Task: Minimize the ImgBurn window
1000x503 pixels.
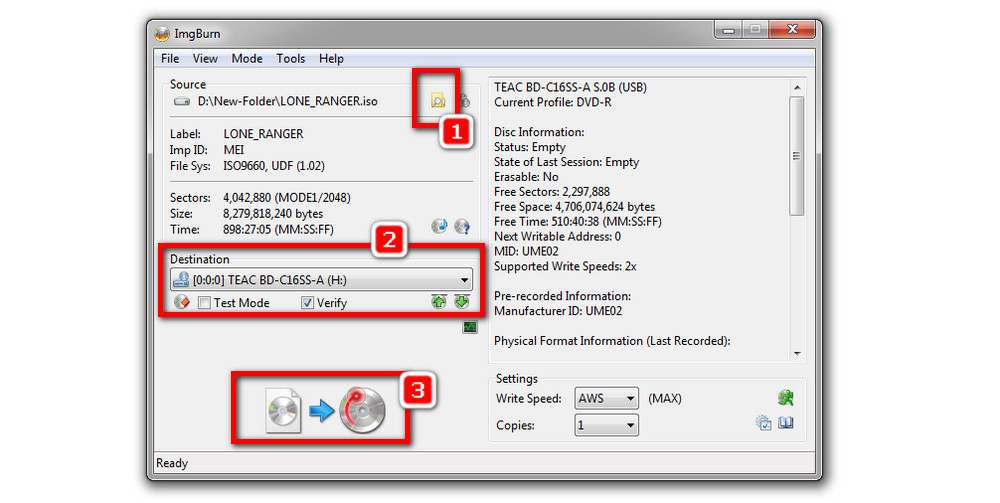Action: pyautogui.click(x=729, y=30)
